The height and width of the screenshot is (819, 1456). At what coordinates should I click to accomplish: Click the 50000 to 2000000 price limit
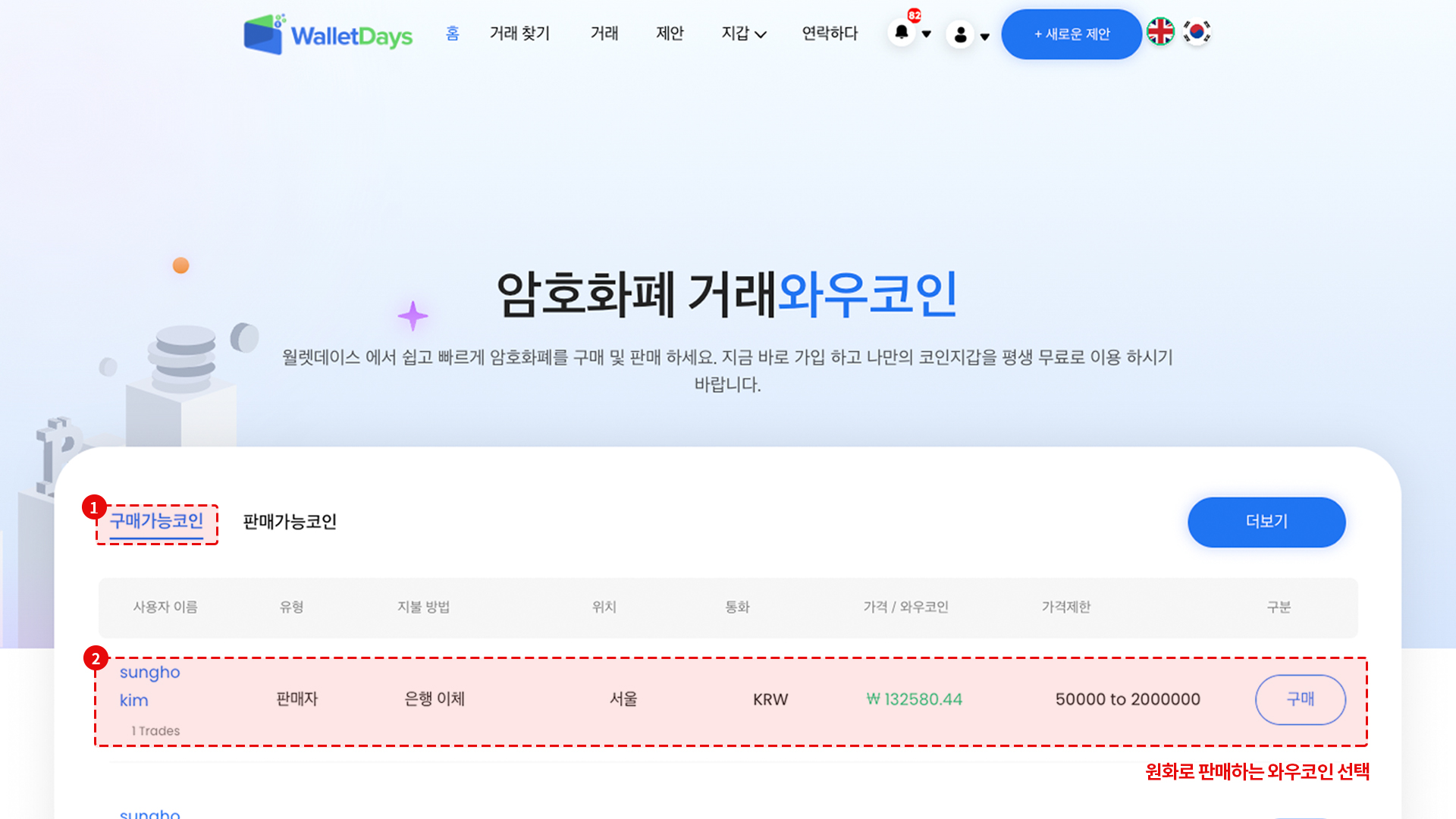coord(1128,699)
